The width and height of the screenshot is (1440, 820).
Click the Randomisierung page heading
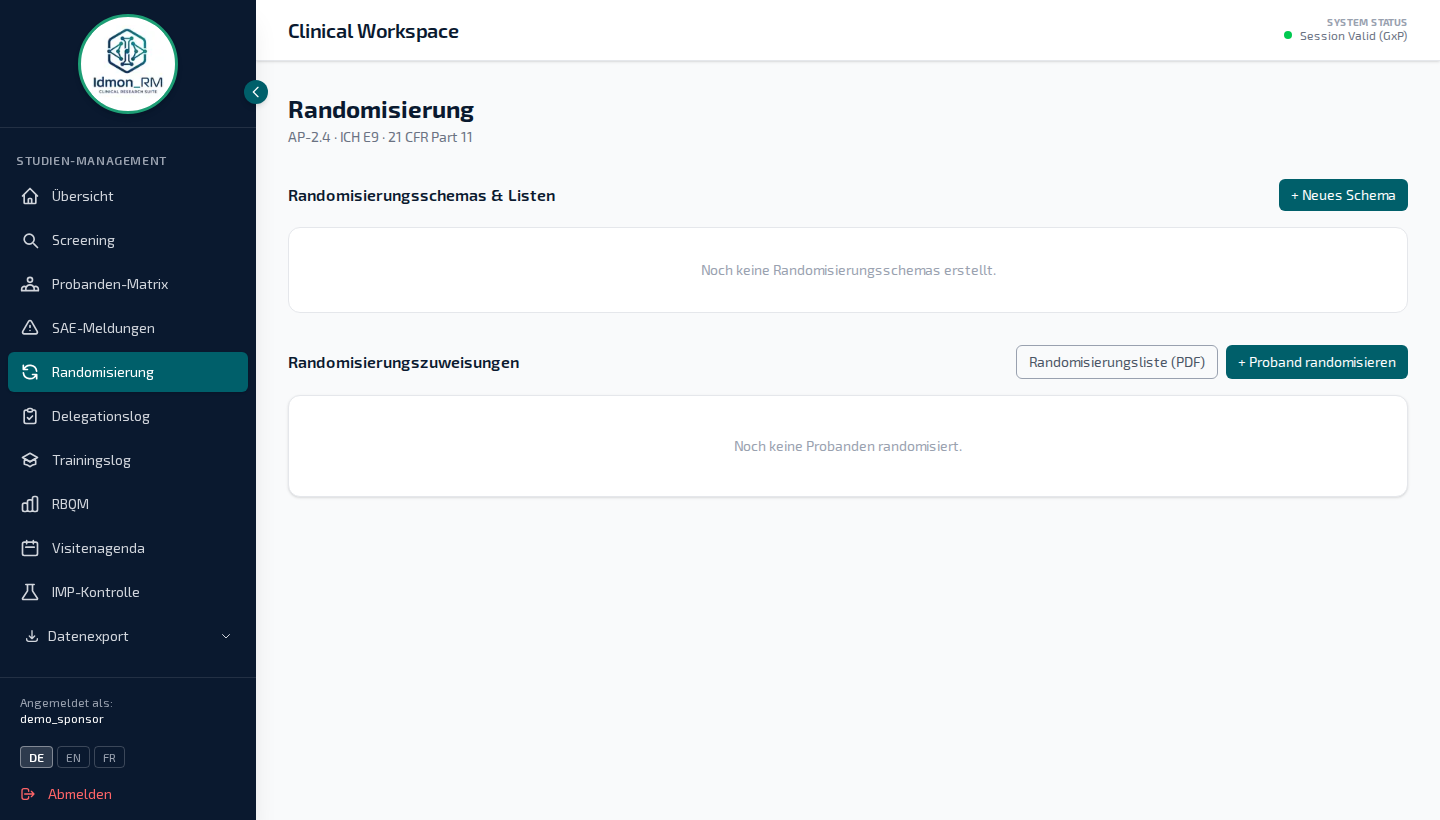click(x=381, y=110)
